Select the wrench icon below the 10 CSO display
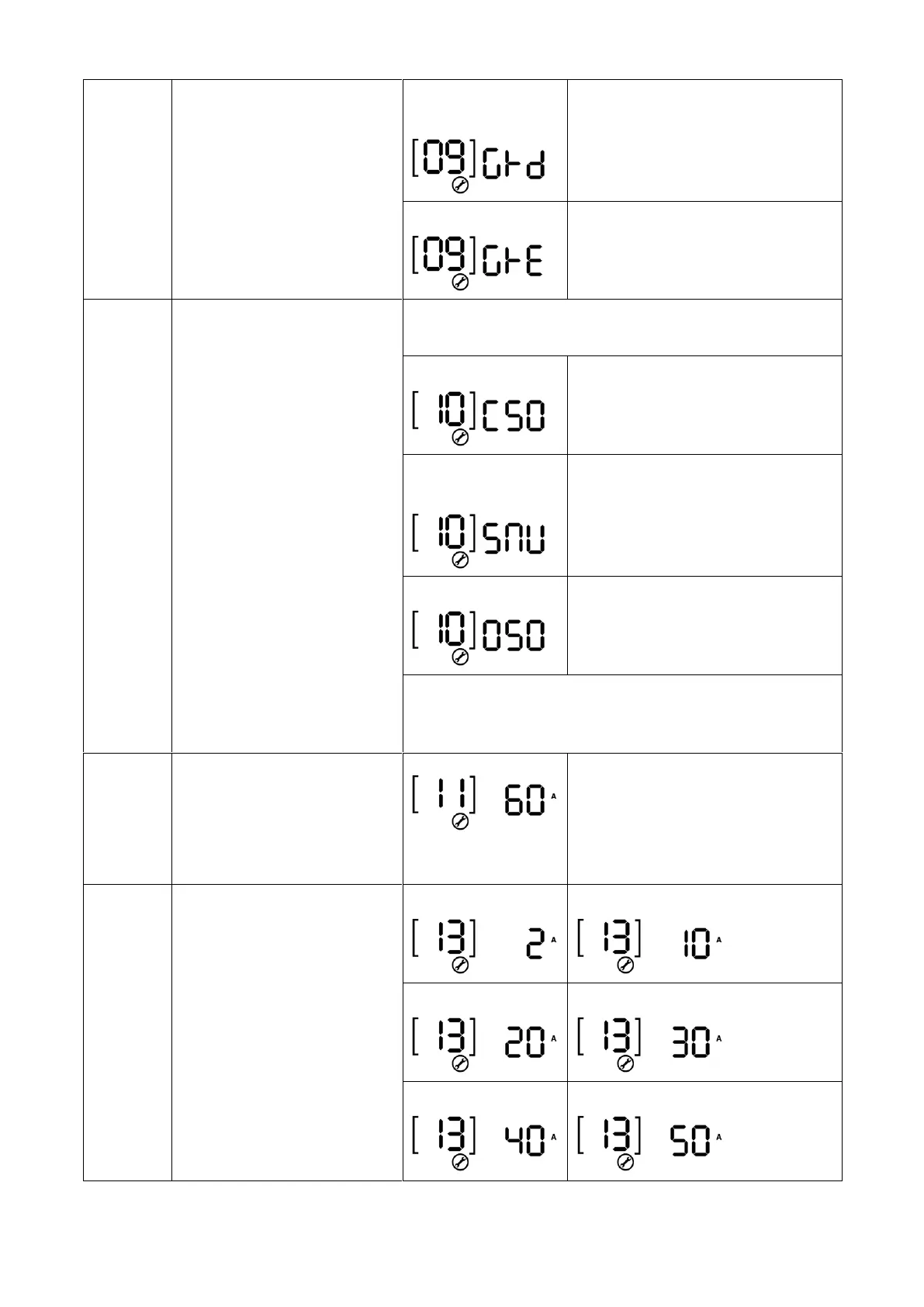Viewport: 924px width, 1307px height. tap(460, 439)
